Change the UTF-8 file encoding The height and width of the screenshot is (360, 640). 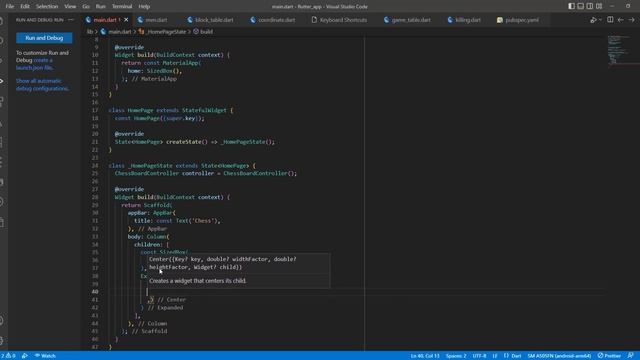click(479, 356)
